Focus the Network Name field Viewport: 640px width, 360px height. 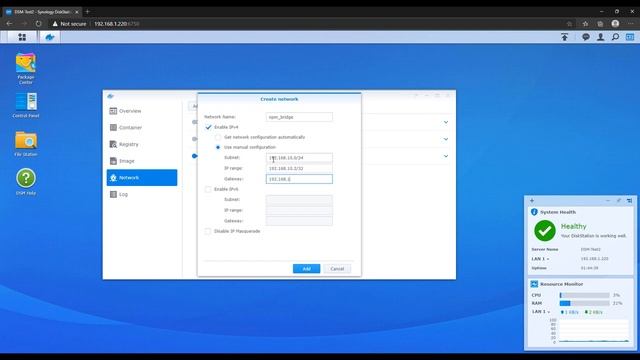click(x=299, y=117)
